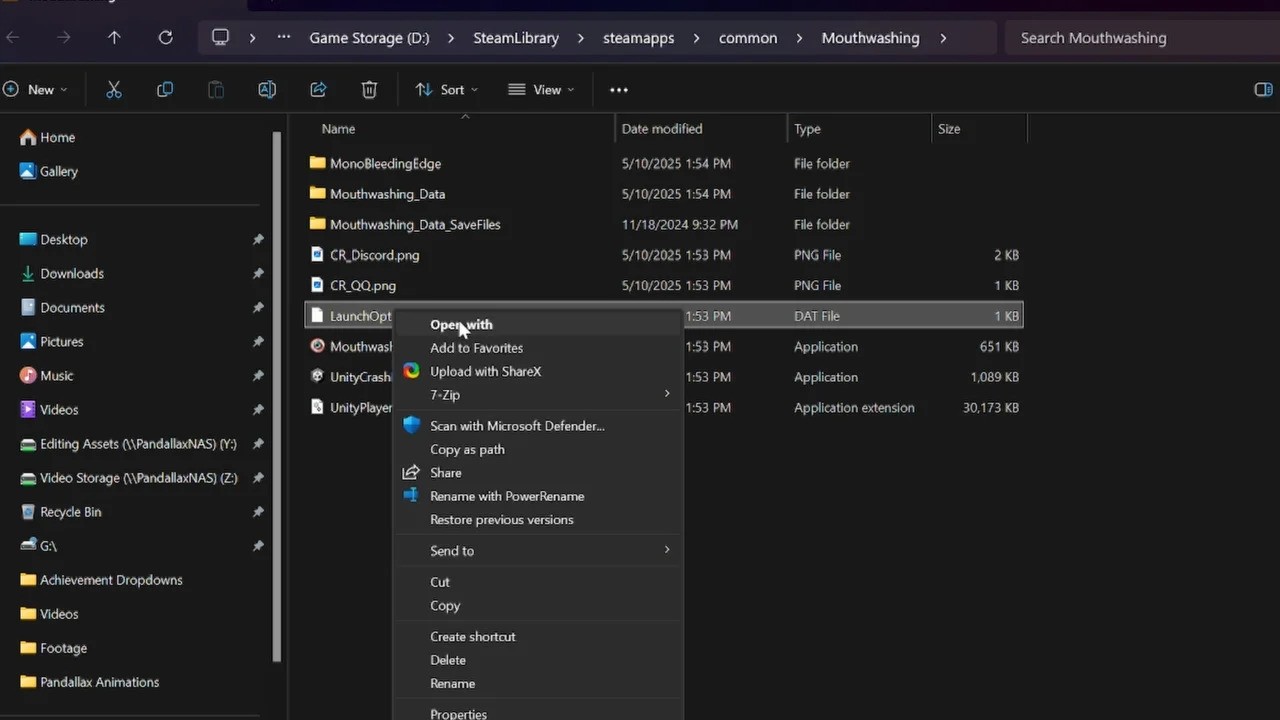The width and height of the screenshot is (1280, 720).
Task: Click the Copy toolbar icon
Action: (165, 90)
